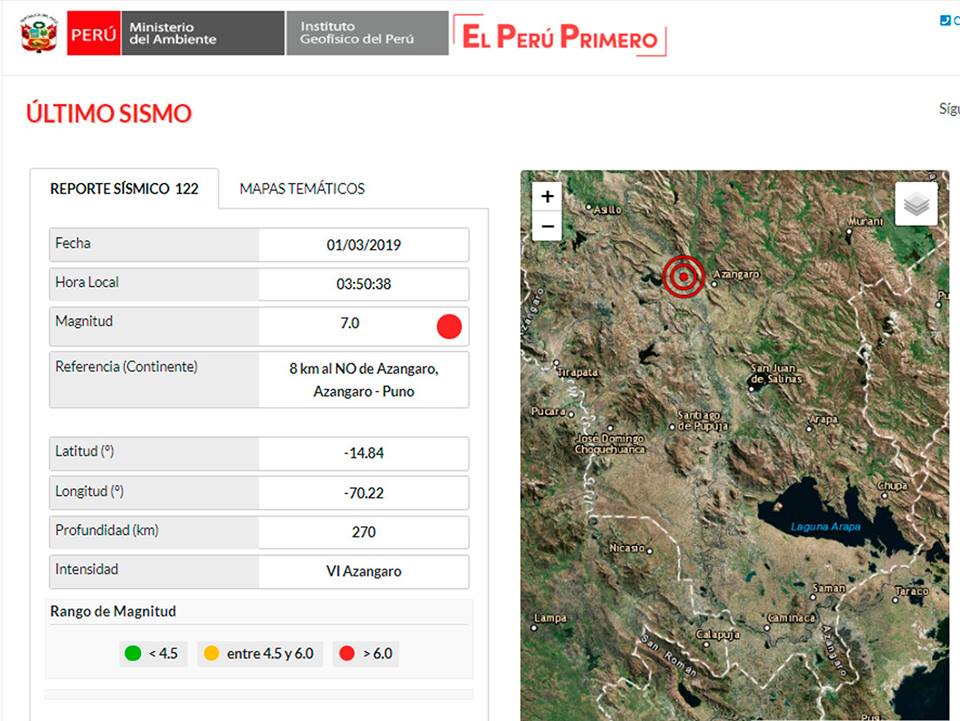
Task: Zoom in on the map
Action: coord(547,197)
